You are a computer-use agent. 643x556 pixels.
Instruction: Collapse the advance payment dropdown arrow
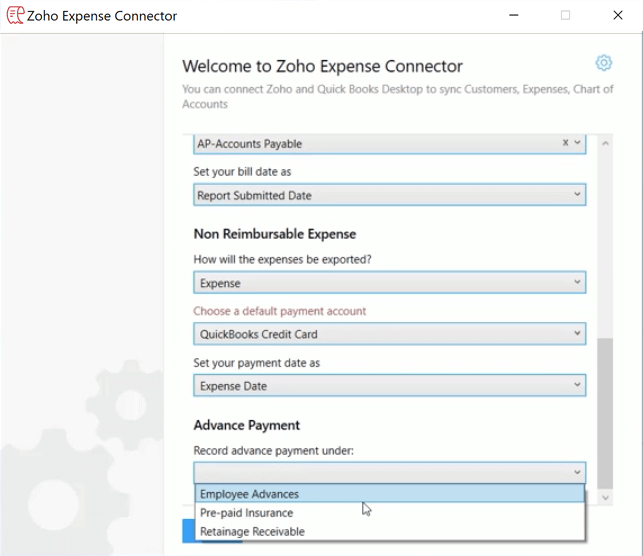pos(577,472)
